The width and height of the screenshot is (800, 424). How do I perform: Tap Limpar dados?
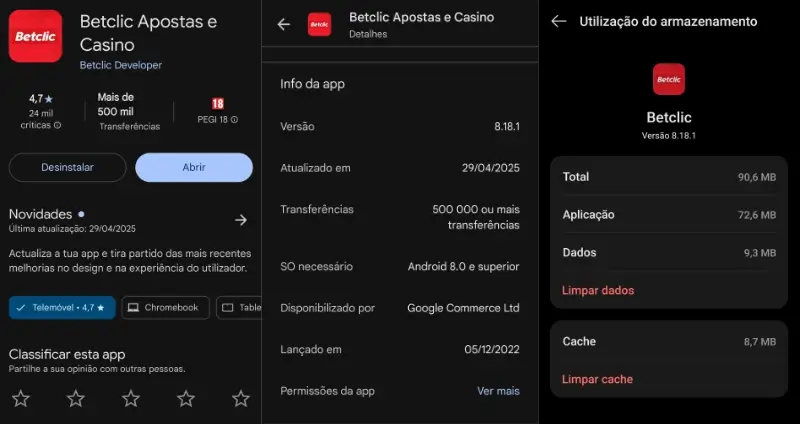point(598,290)
